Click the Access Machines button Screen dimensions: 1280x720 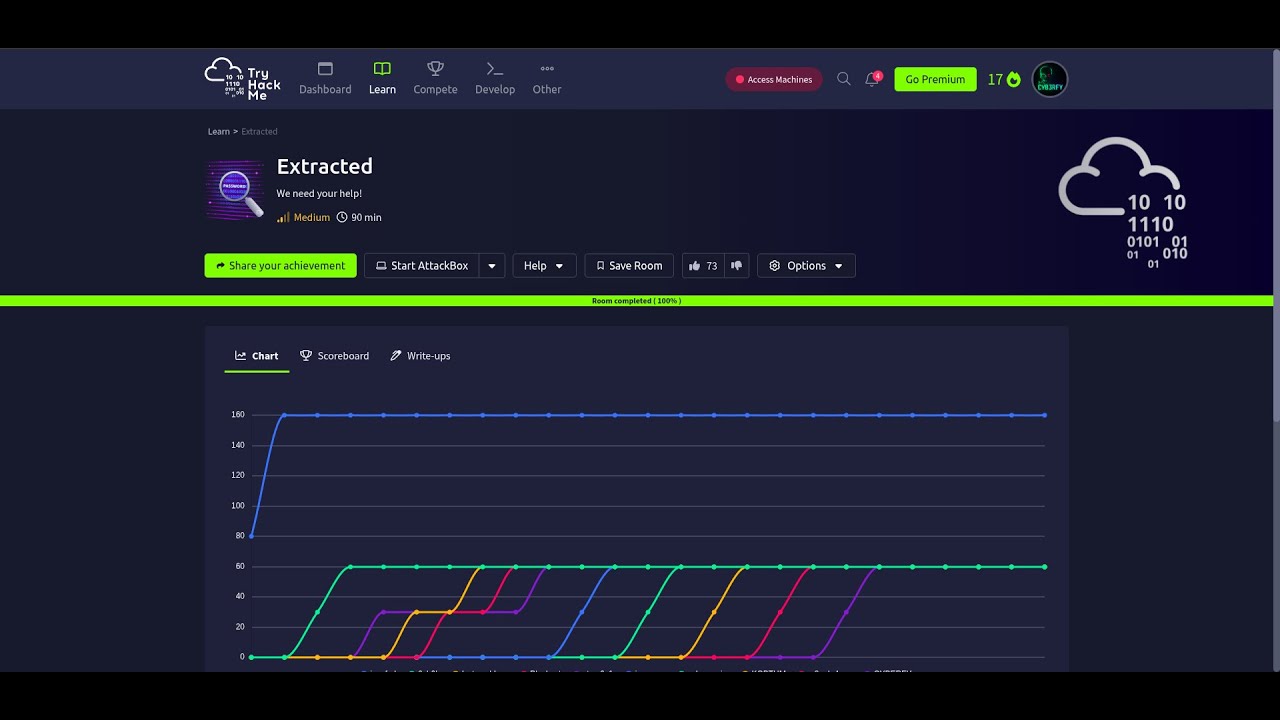[x=774, y=80]
